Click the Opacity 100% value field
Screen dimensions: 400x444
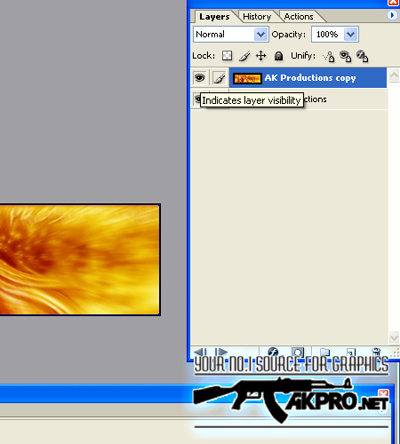(x=328, y=34)
